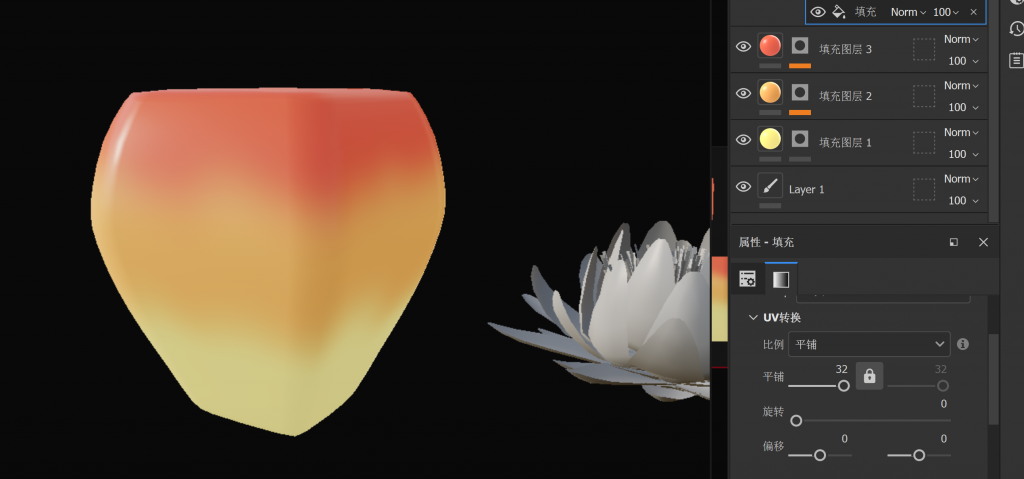Select the 填充图层 3 layer name
The image size is (1024, 479).
[845, 49]
